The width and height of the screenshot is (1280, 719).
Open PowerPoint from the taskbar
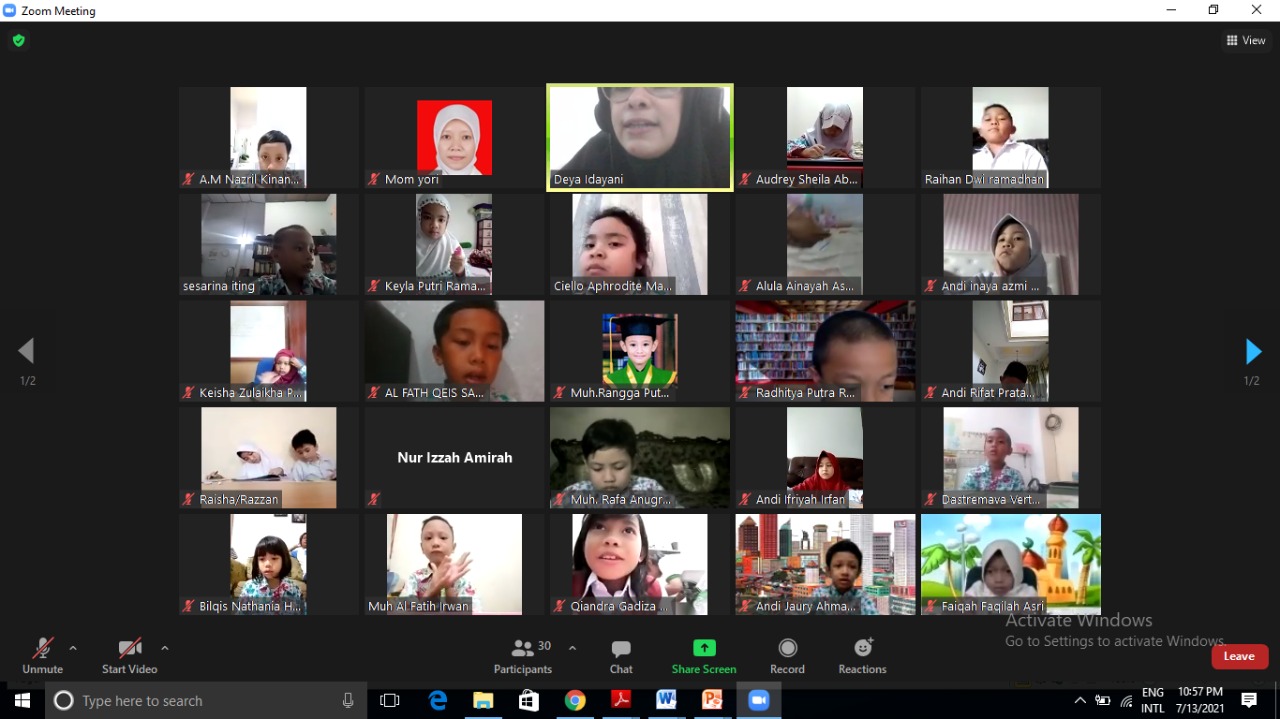tap(712, 701)
